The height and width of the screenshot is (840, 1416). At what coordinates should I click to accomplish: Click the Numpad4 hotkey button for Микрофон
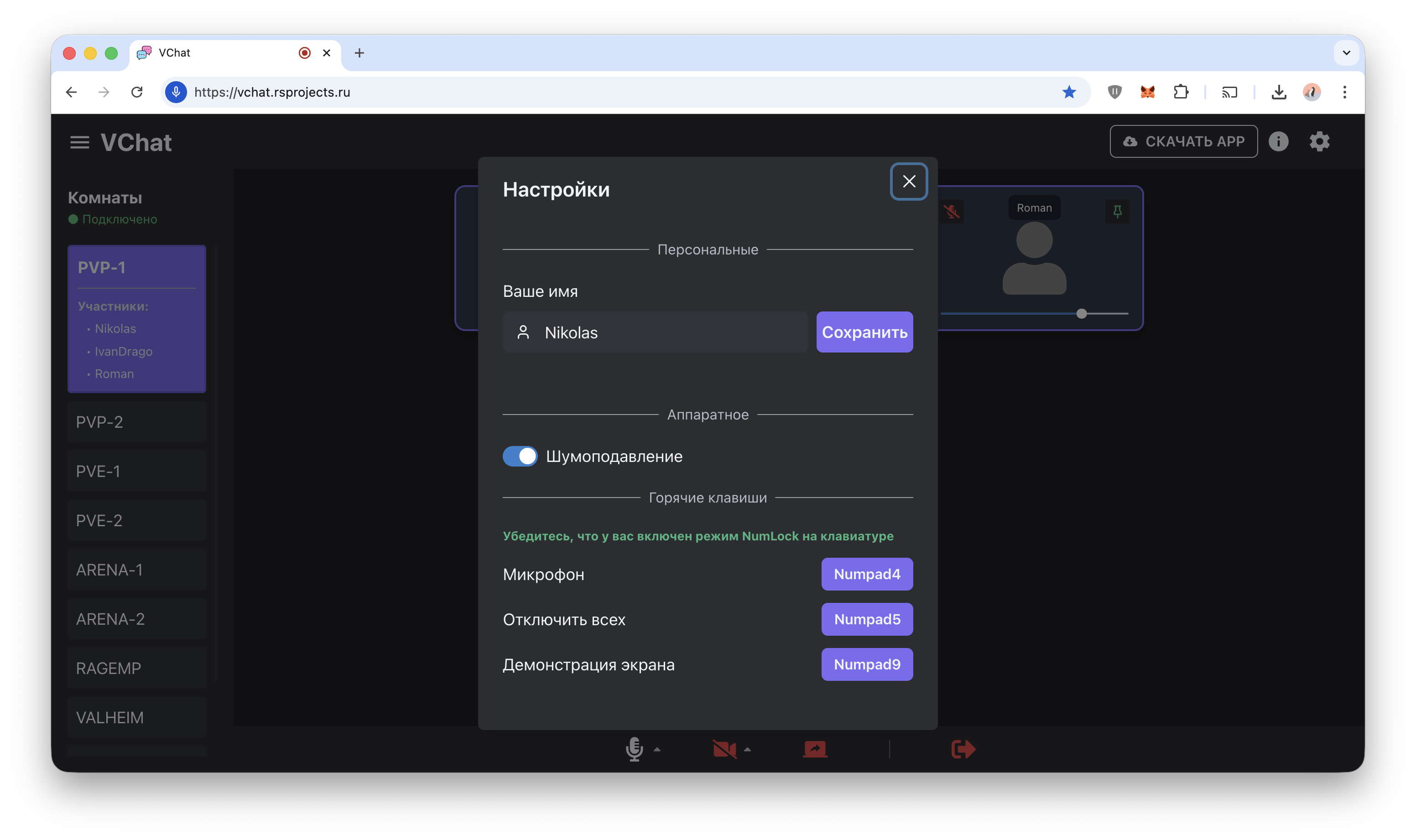click(x=866, y=574)
